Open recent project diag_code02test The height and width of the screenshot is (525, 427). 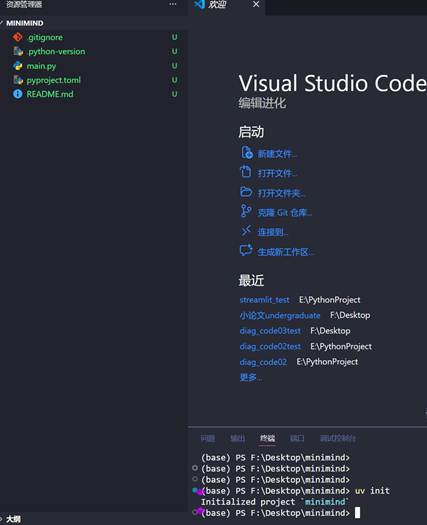270,347
